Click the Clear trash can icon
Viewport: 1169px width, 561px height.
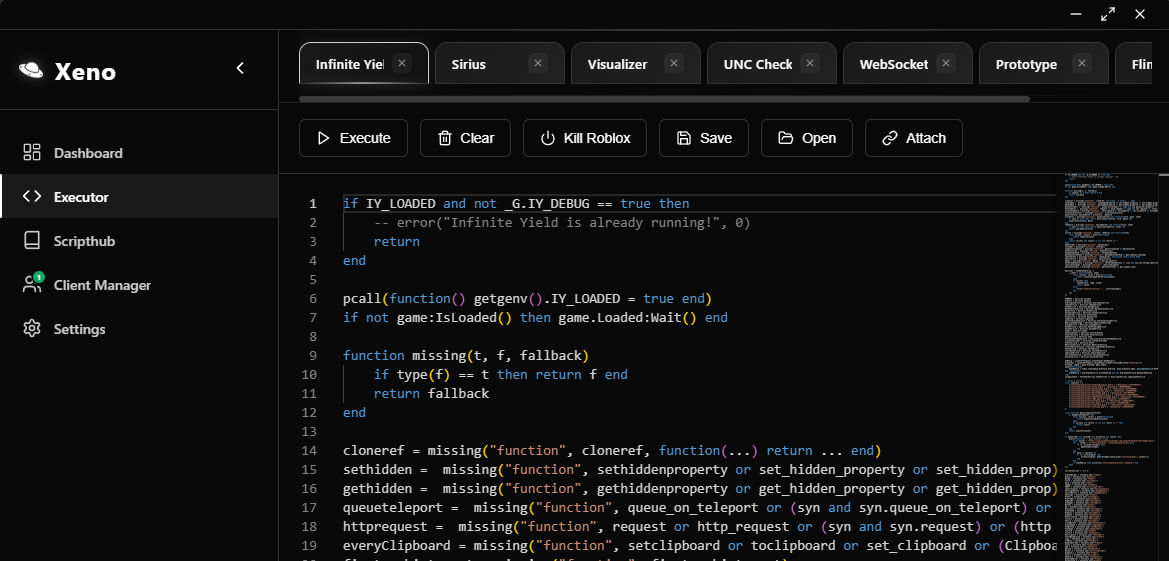[x=444, y=138]
